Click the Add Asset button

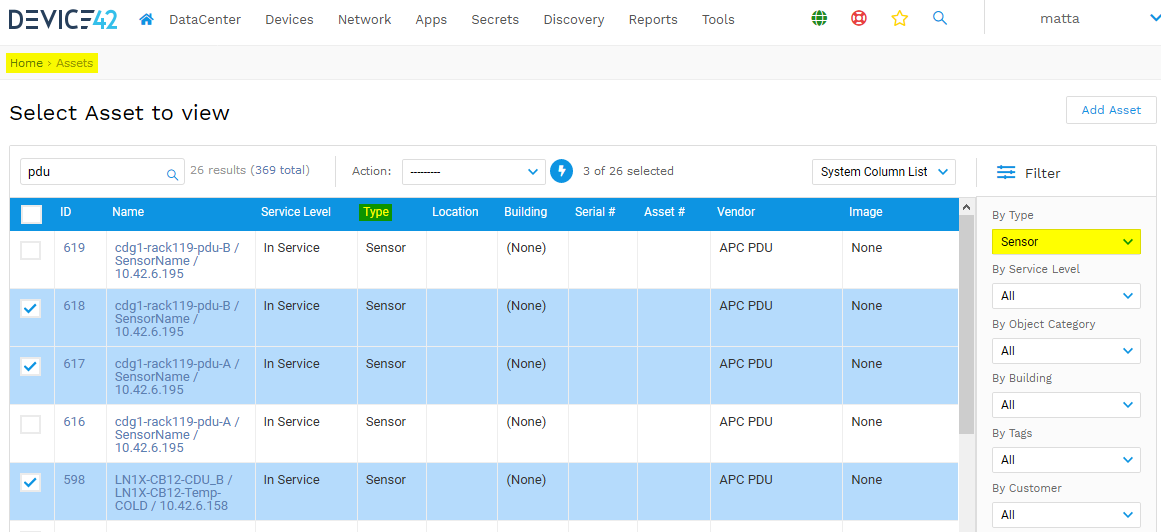coord(1111,110)
